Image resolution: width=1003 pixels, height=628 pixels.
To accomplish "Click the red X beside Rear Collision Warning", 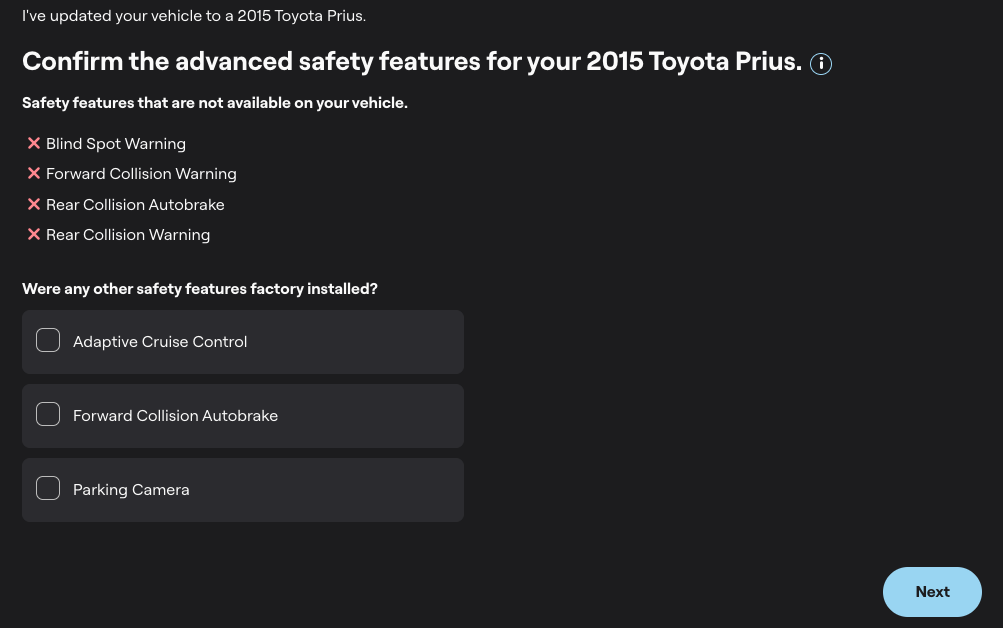I will [34, 234].
